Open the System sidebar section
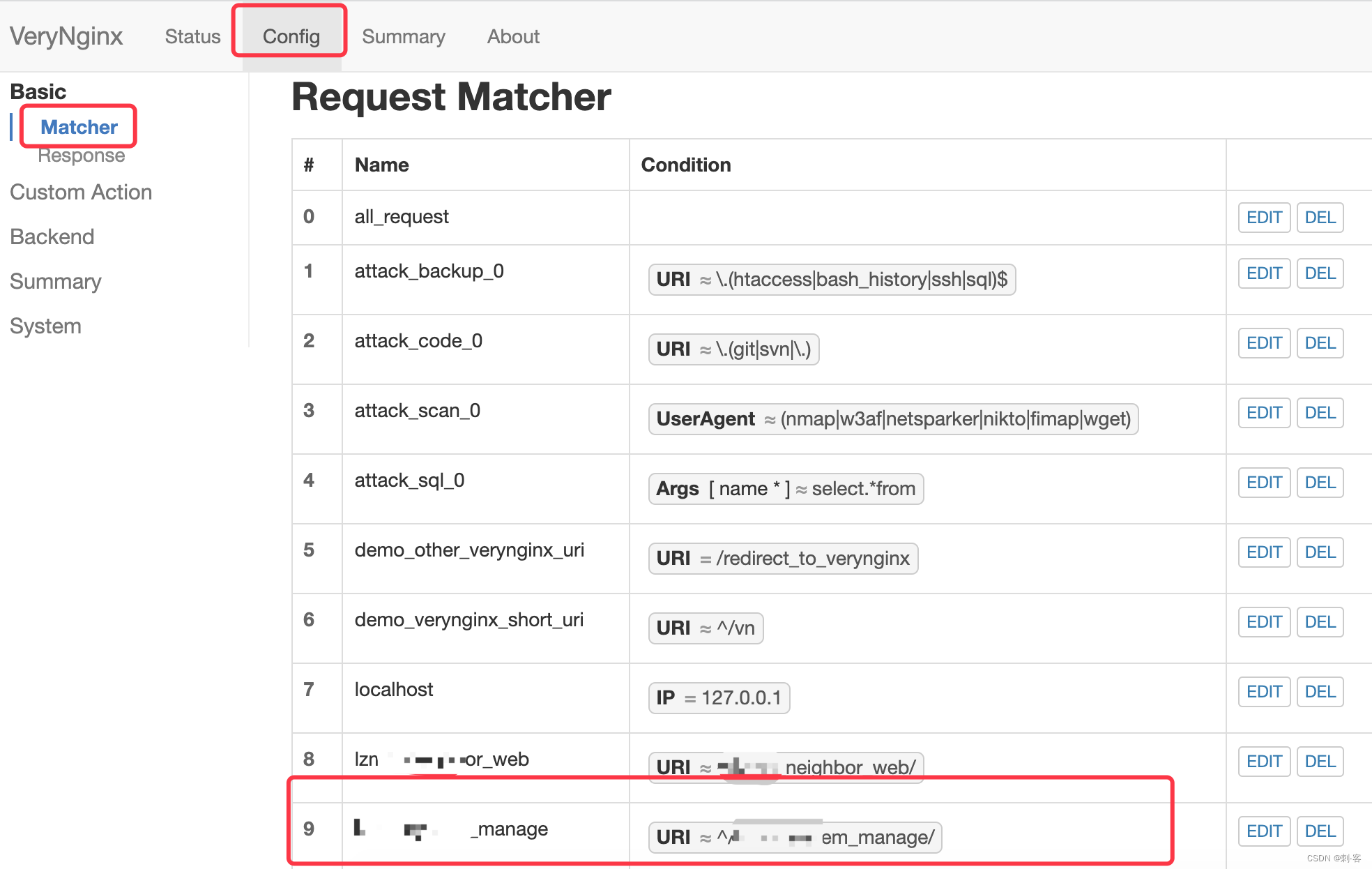The height and width of the screenshot is (869, 1372). (45, 326)
